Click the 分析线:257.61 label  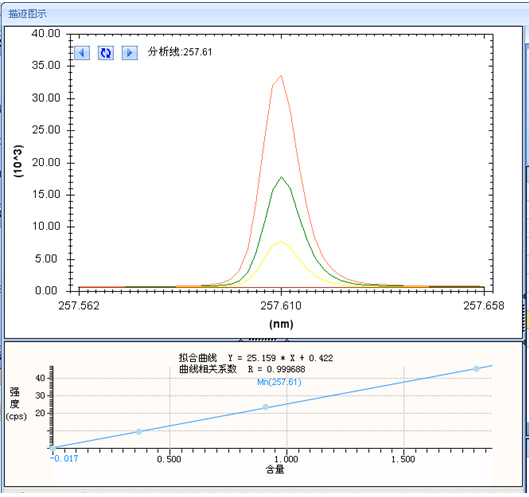click(180, 52)
